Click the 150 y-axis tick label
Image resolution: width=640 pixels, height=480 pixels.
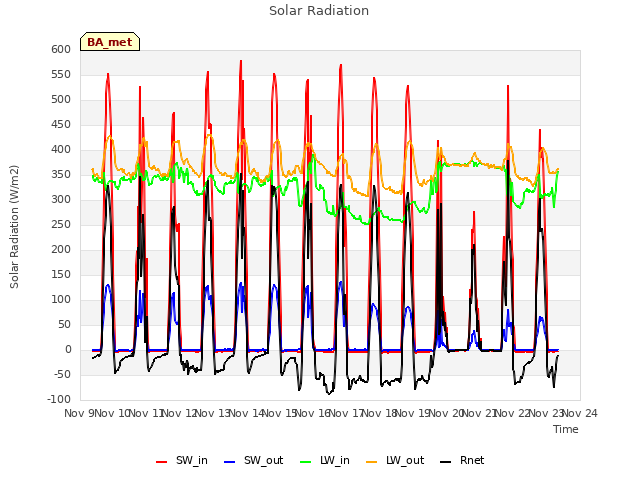click(61, 274)
